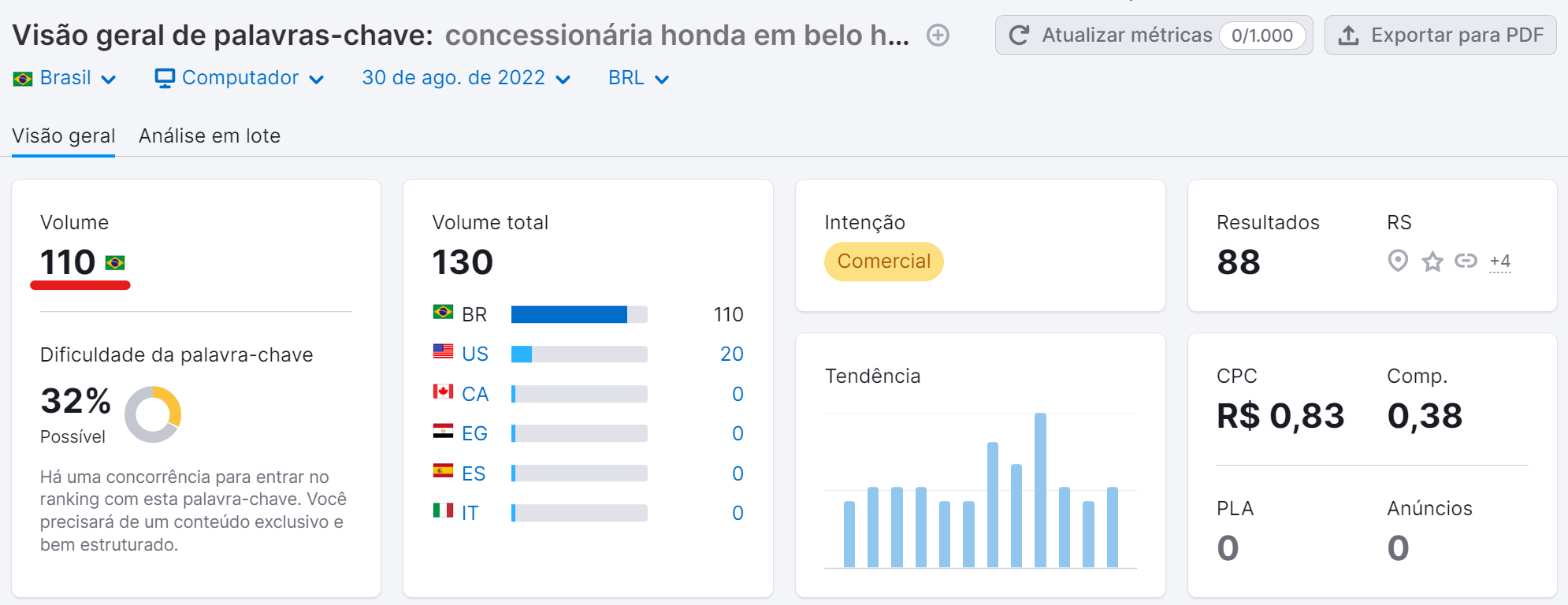Open the 30 de ago. de 2022 date dropdown
The height and width of the screenshot is (605, 1568).
466,78
